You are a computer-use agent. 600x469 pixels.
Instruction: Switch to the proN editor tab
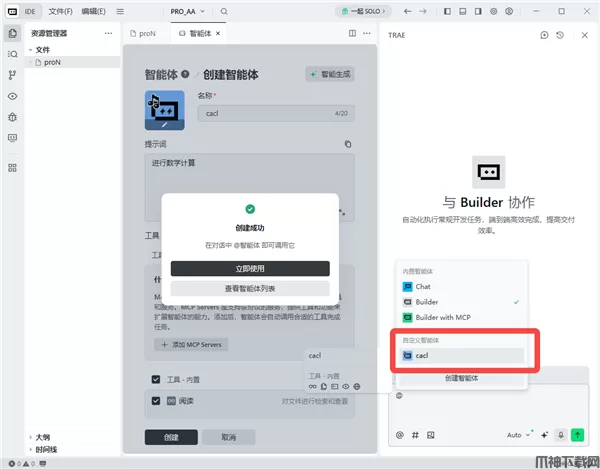(143, 33)
